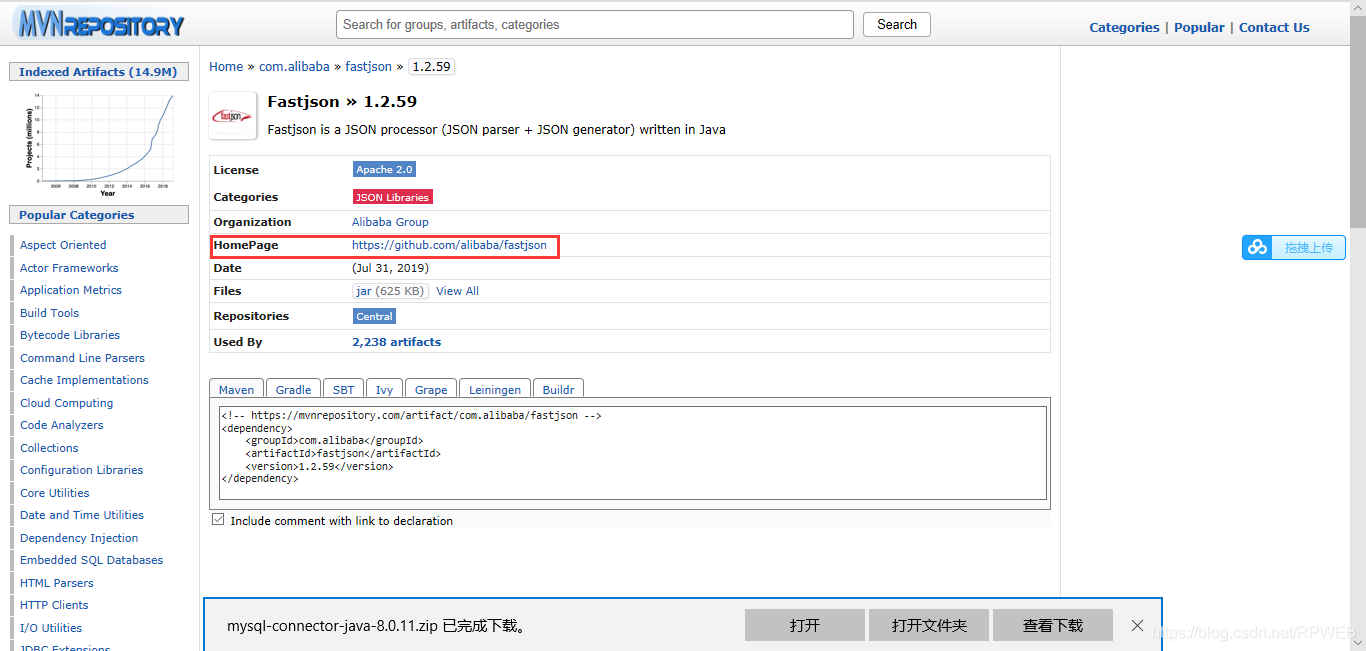Click the Fastjson logo image
This screenshot has height=651, width=1366.
coord(232,116)
